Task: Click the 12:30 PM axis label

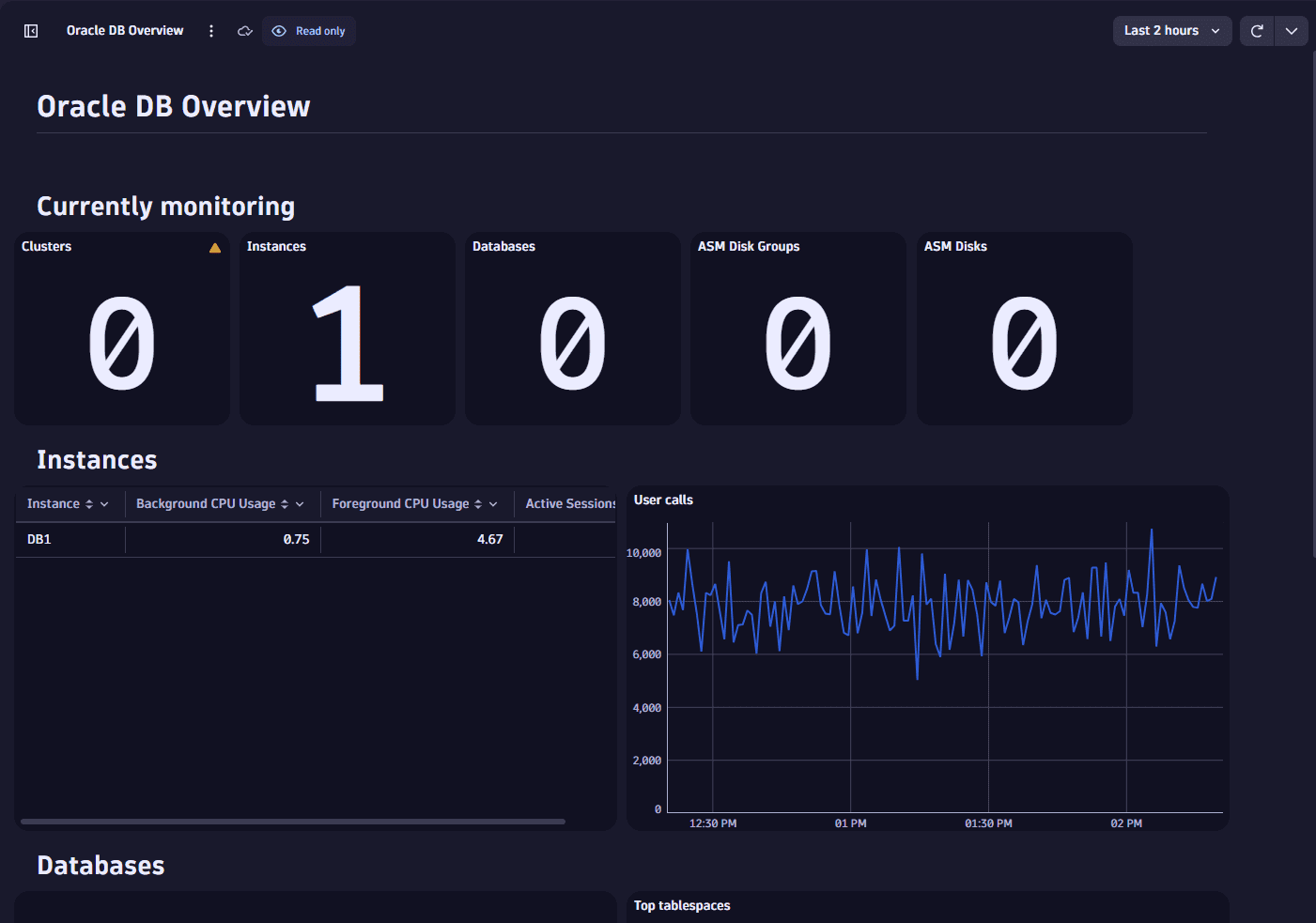Action: click(x=713, y=823)
